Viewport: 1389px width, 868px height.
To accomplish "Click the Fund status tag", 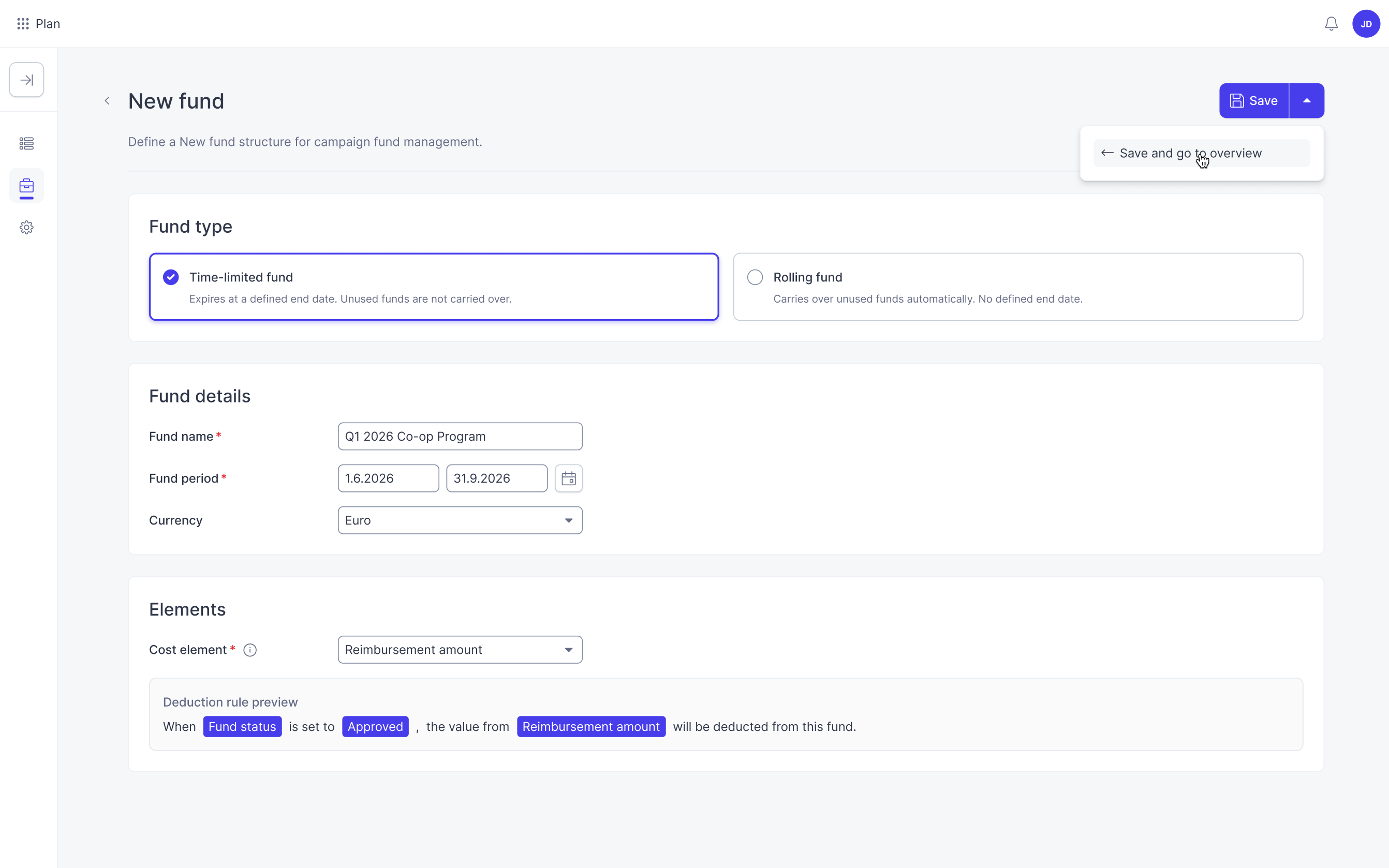I will pyautogui.click(x=242, y=726).
